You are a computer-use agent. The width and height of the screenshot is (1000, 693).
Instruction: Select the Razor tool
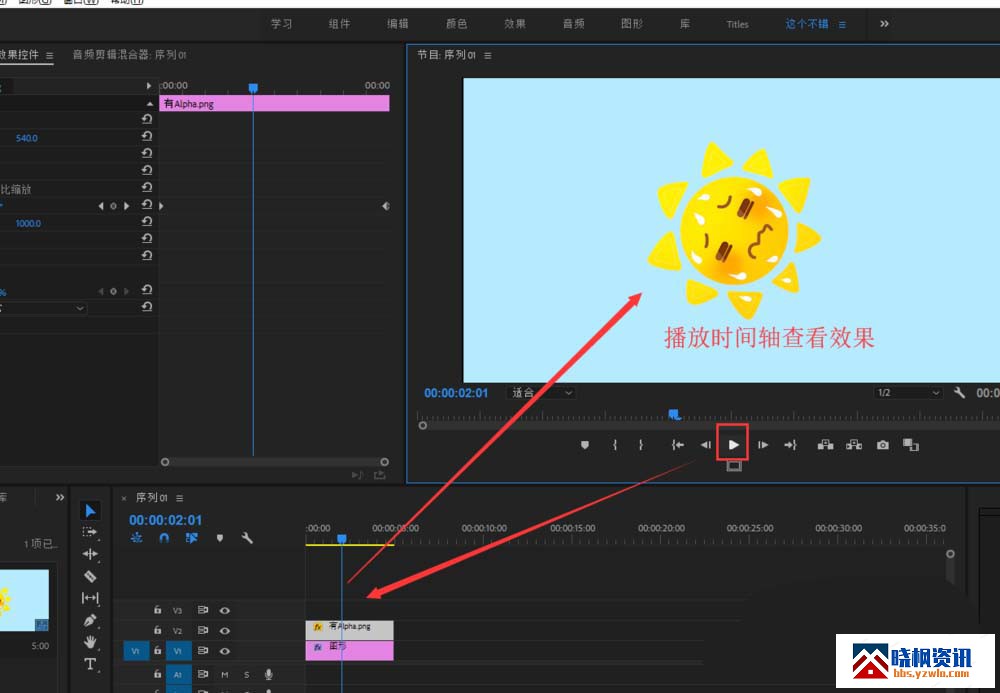point(90,576)
